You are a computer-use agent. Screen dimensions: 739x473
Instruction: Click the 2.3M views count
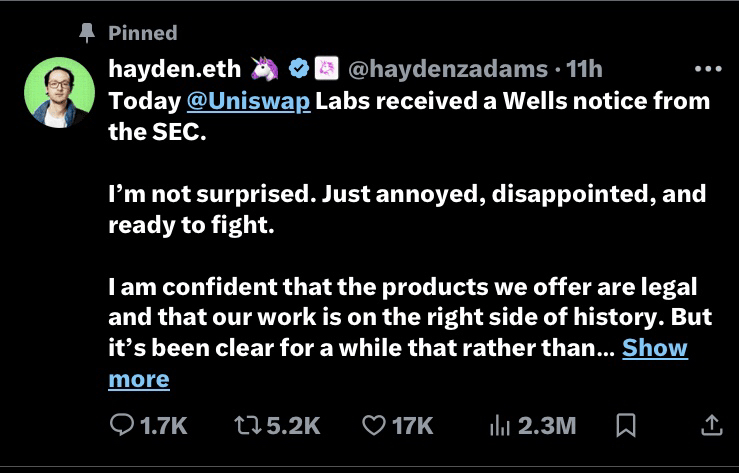(547, 425)
